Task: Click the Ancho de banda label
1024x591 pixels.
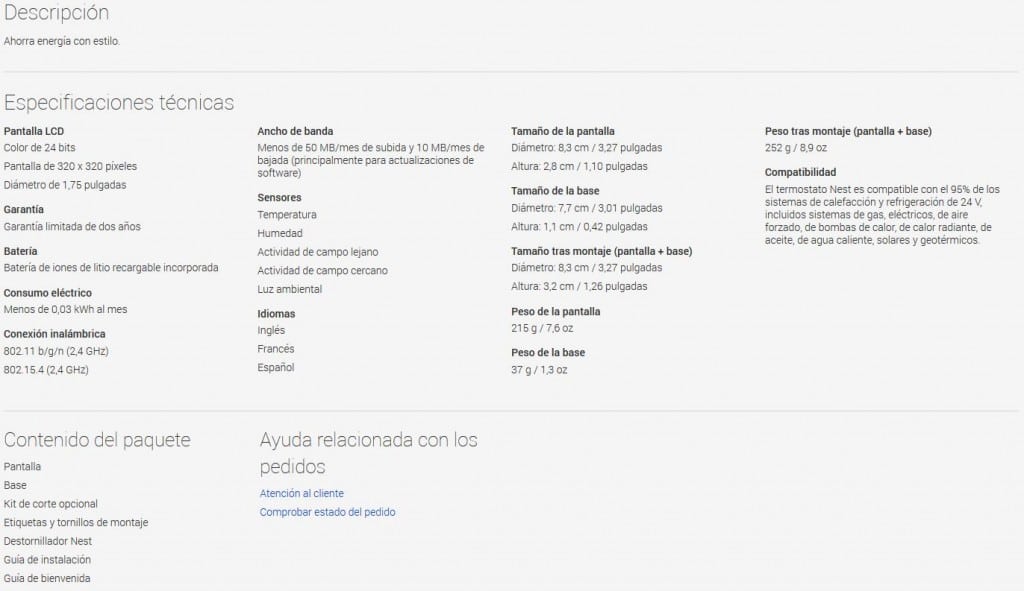Action: click(x=295, y=131)
